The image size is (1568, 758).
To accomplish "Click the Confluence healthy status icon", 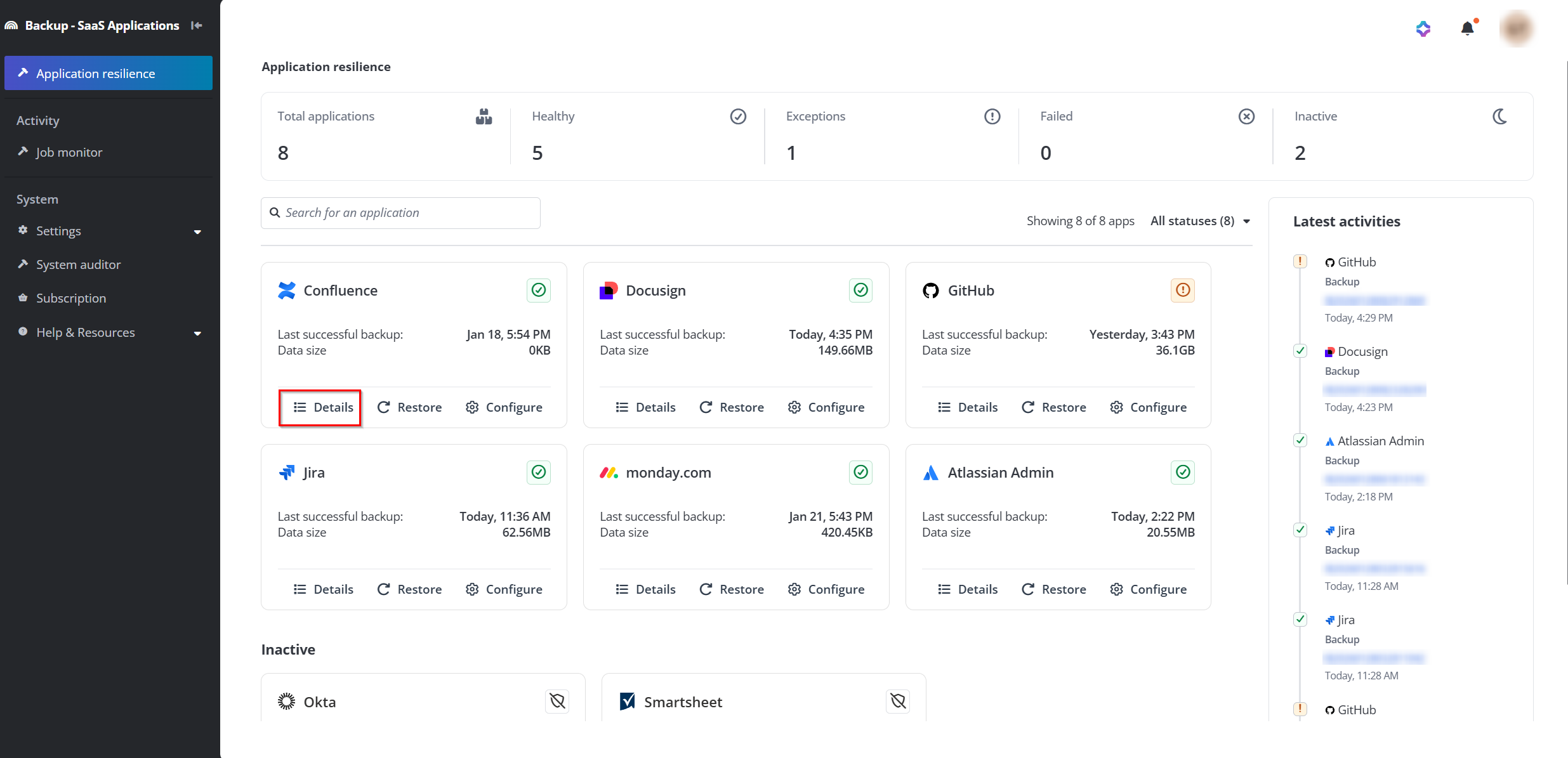I will [x=539, y=291].
